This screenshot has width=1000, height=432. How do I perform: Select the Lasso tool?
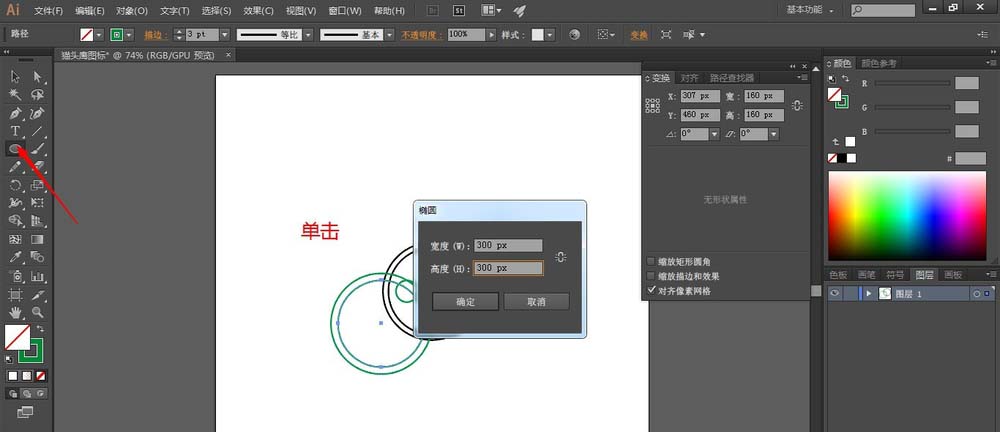[37, 95]
